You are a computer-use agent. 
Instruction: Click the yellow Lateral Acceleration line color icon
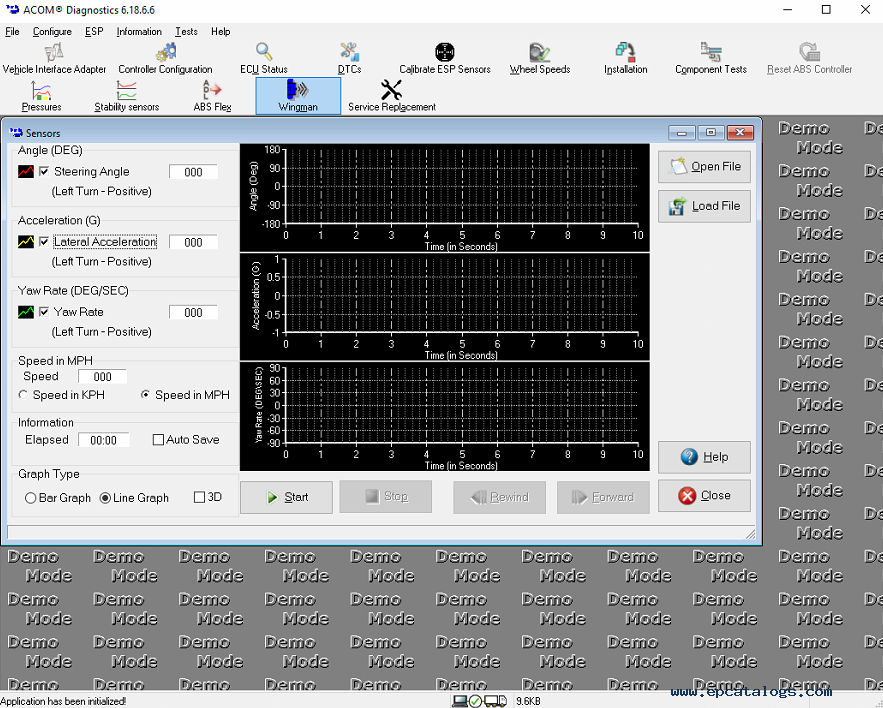26,242
